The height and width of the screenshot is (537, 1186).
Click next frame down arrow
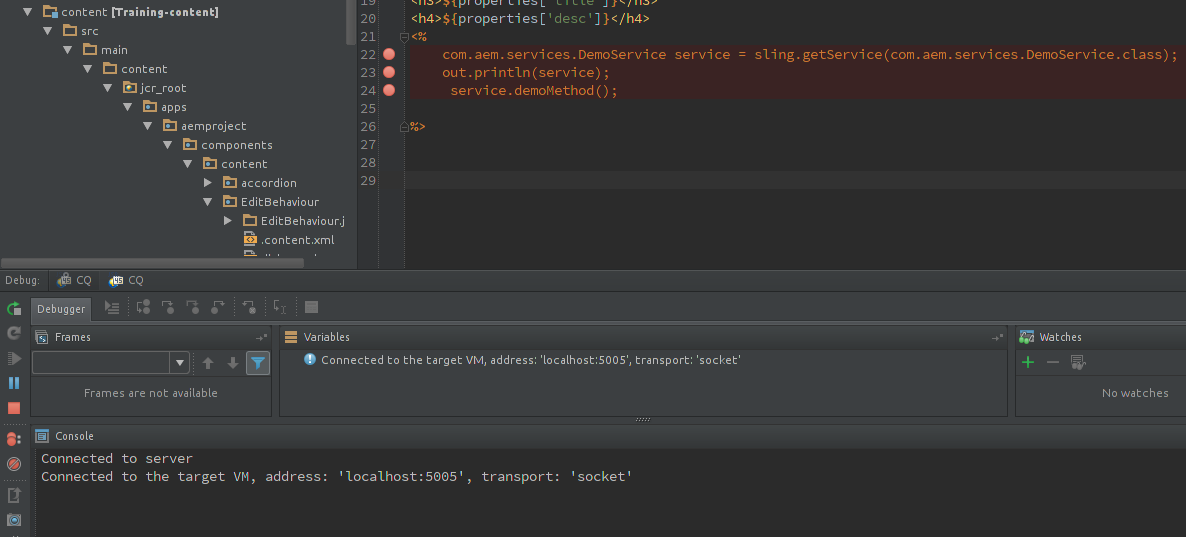pyautogui.click(x=233, y=363)
